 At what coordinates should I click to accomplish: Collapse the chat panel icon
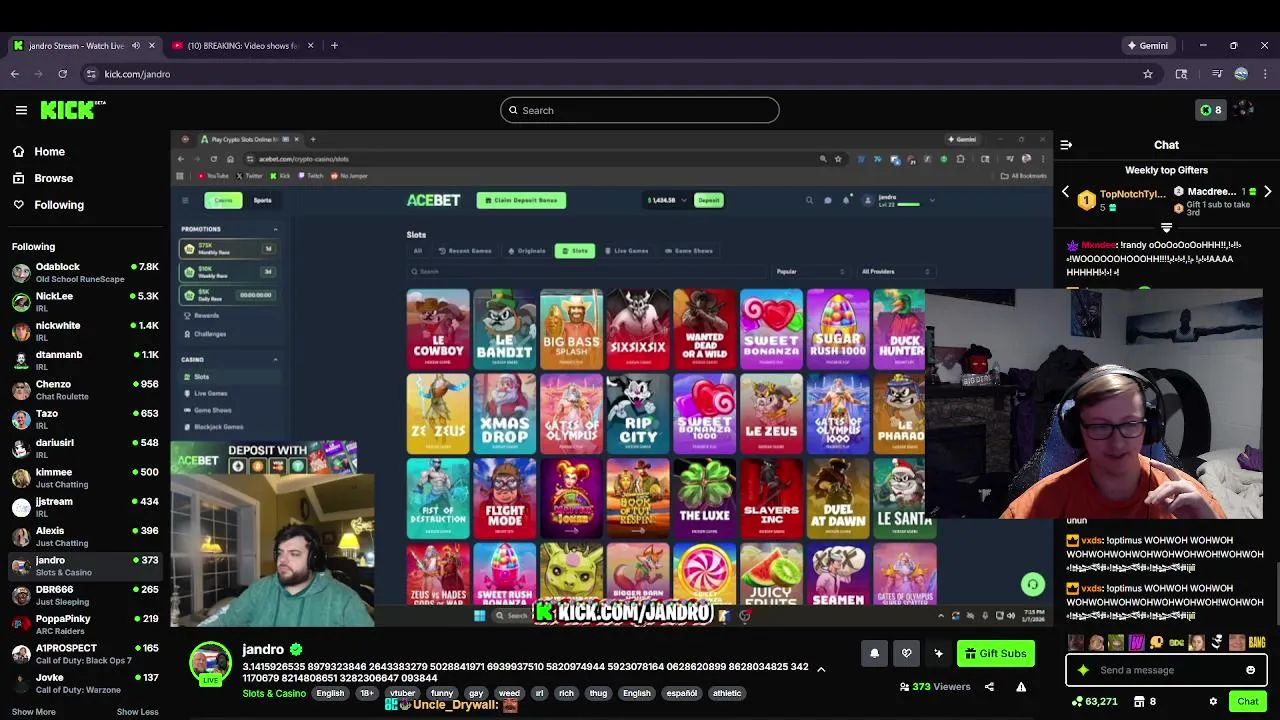(x=1066, y=145)
